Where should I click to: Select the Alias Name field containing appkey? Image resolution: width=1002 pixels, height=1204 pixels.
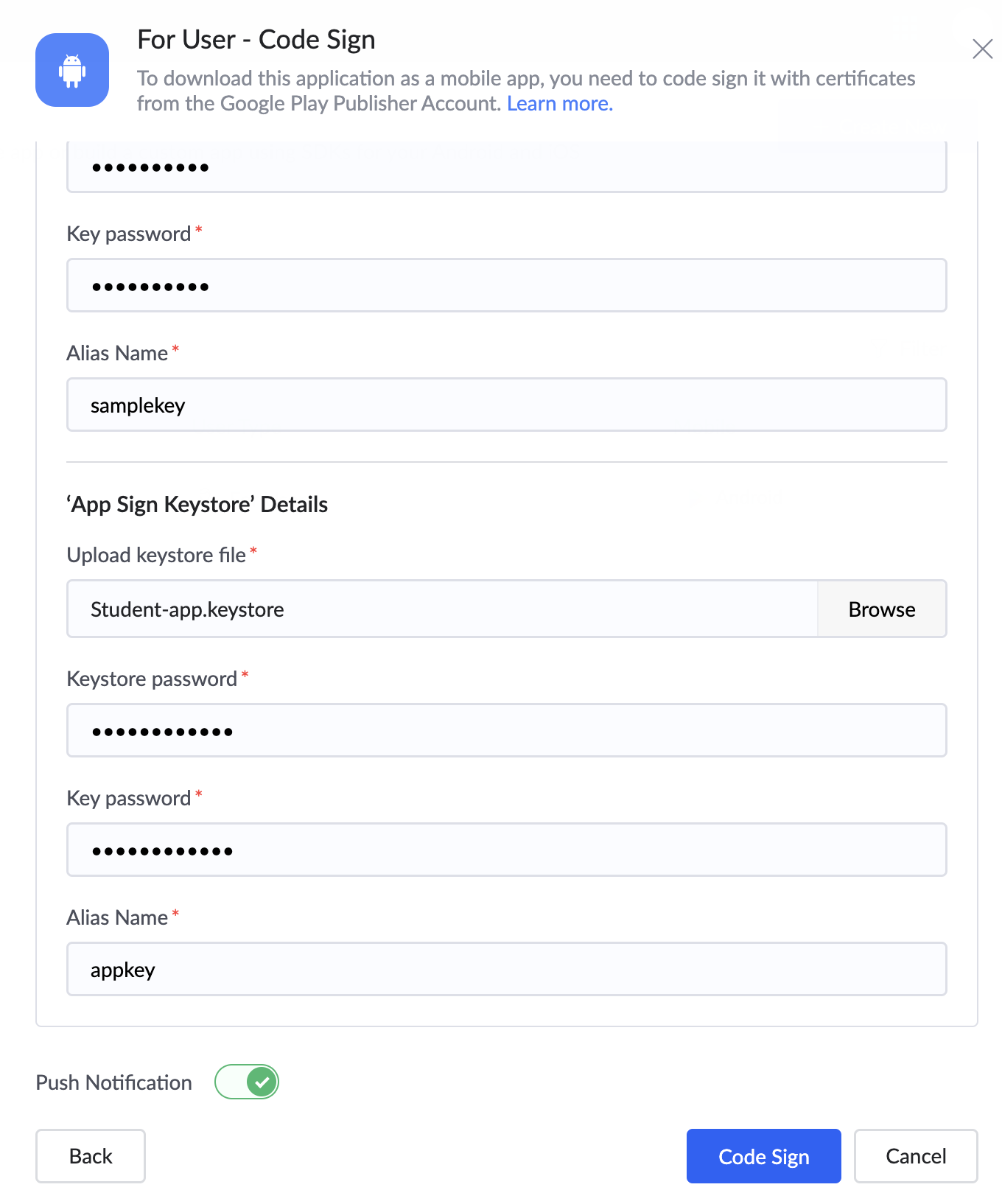506,970
